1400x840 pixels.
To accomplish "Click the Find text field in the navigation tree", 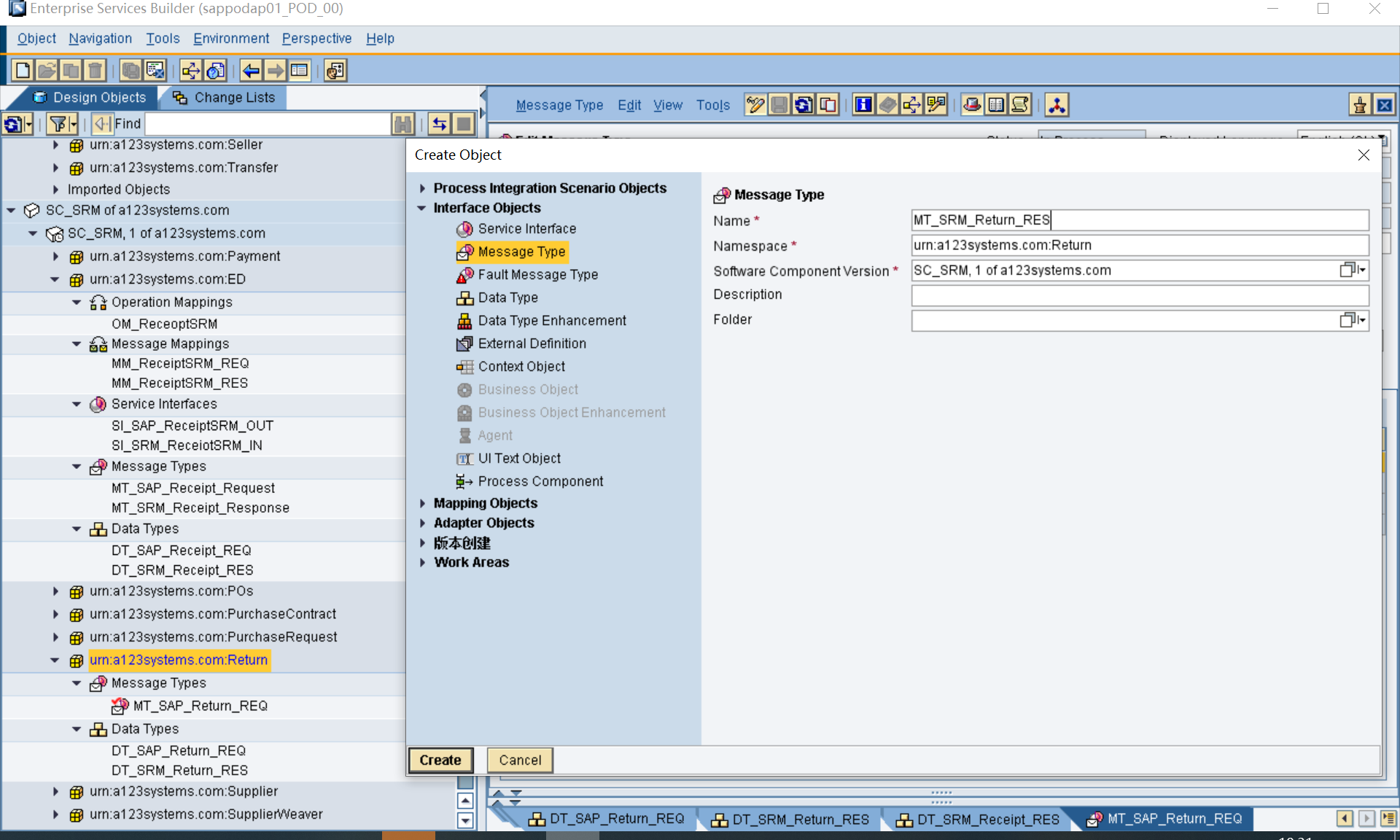I will [x=268, y=124].
